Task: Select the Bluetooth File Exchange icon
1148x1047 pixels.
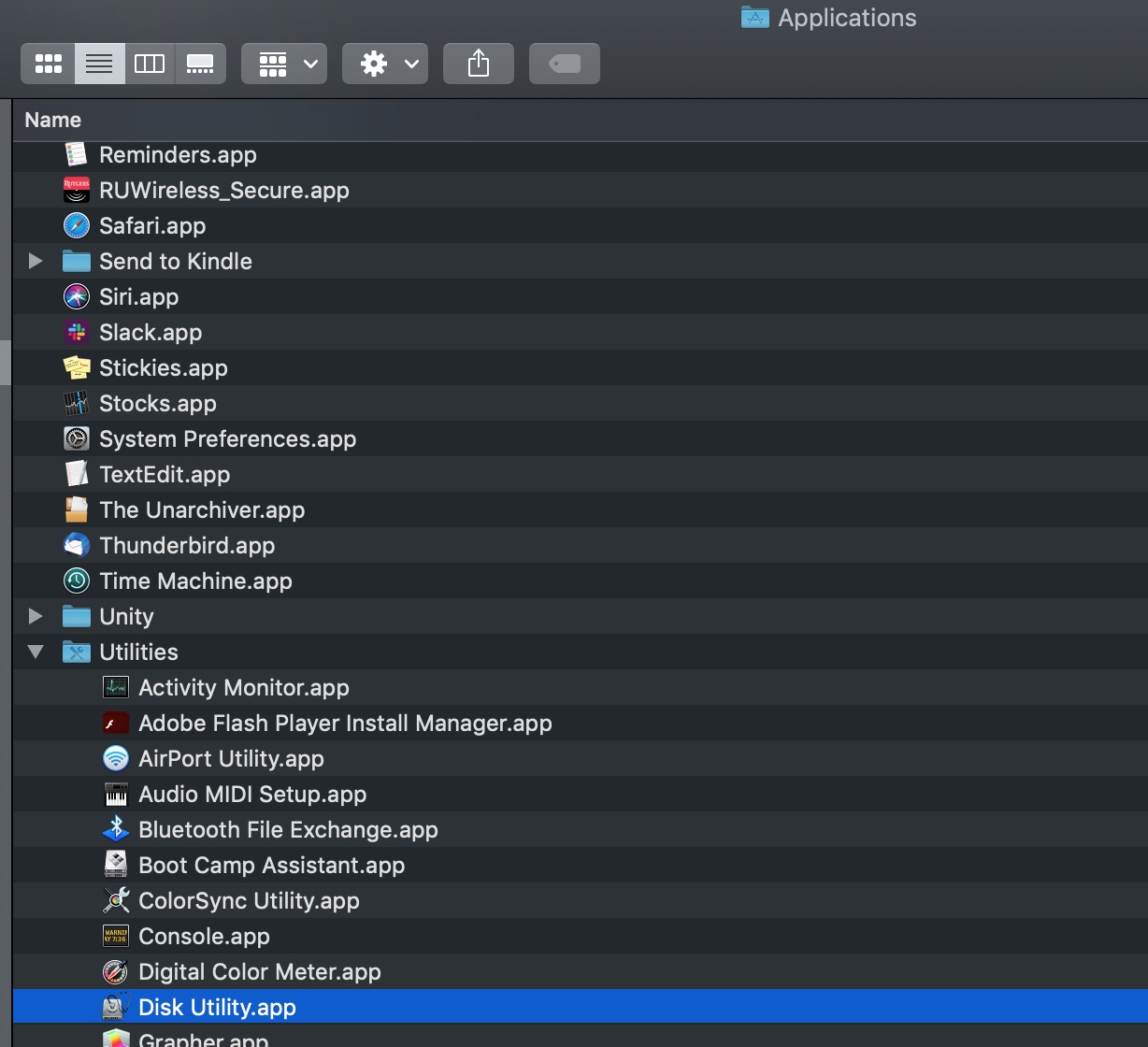Action: click(x=115, y=829)
